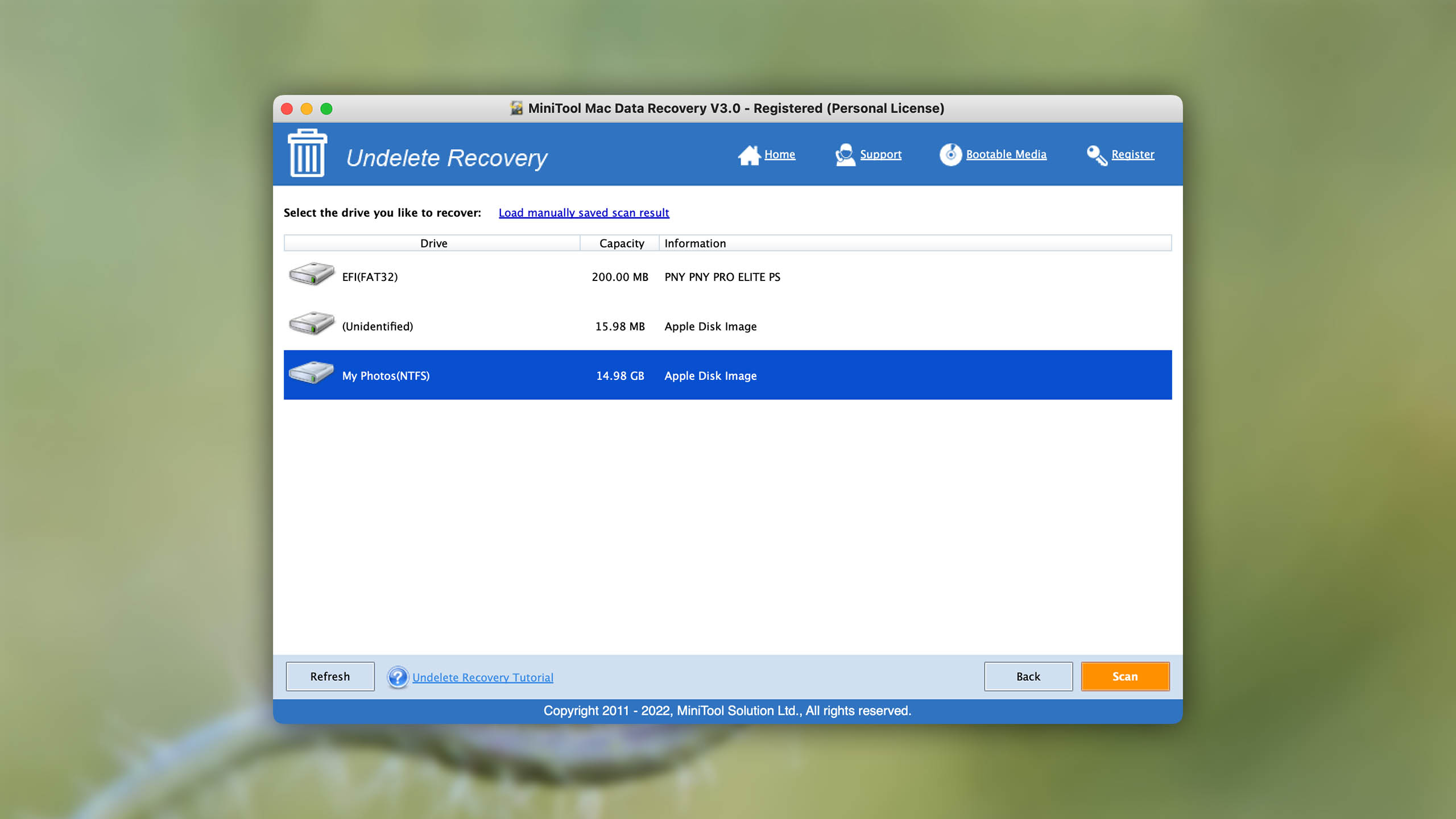Click the Home house icon
Image resolution: width=1456 pixels, height=819 pixels.
pyautogui.click(x=749, y=155)
